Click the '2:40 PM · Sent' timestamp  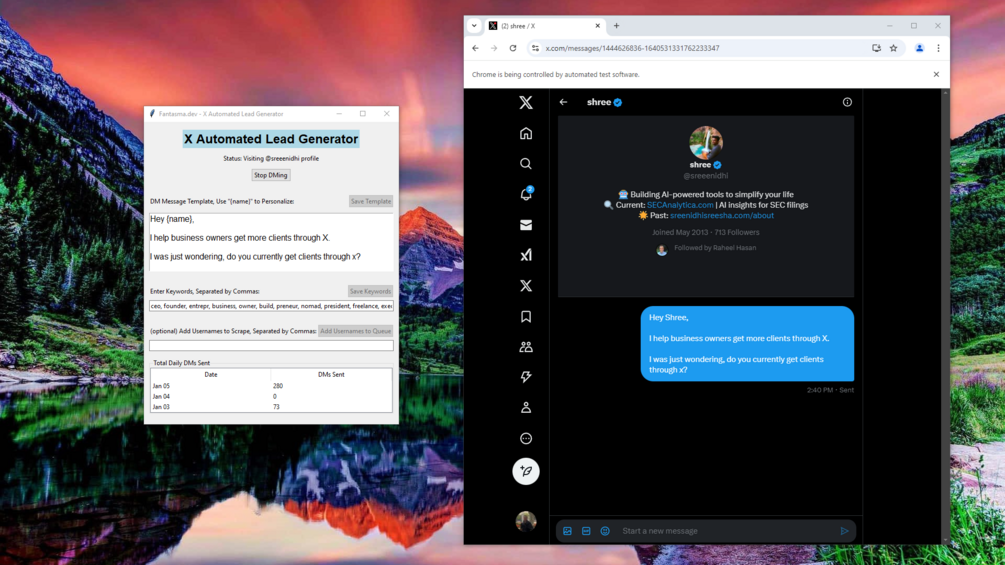coord(830,389)
